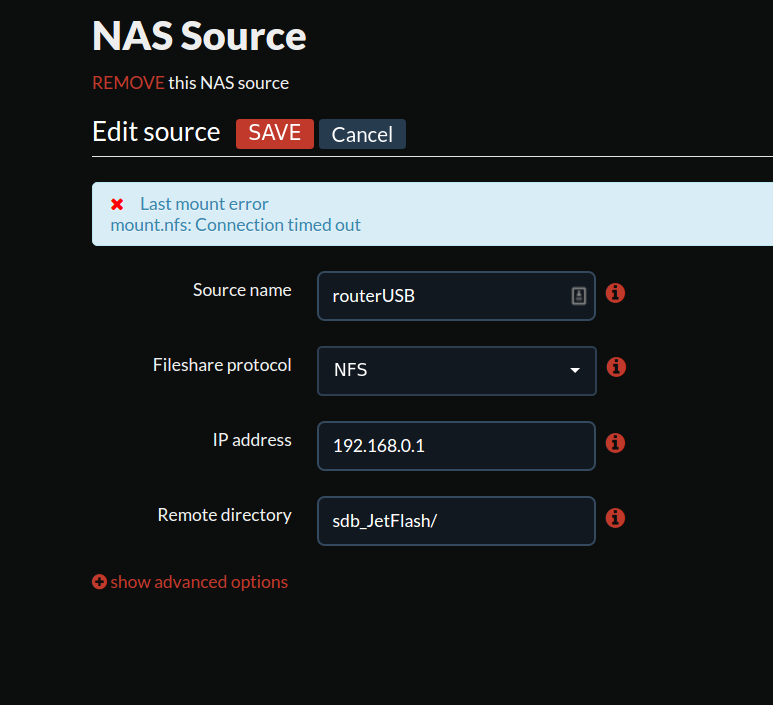The height and width of the screenshot is (705, 773).
Task: Click the 'Edit source' heading
Action: (x=156, y=132)
